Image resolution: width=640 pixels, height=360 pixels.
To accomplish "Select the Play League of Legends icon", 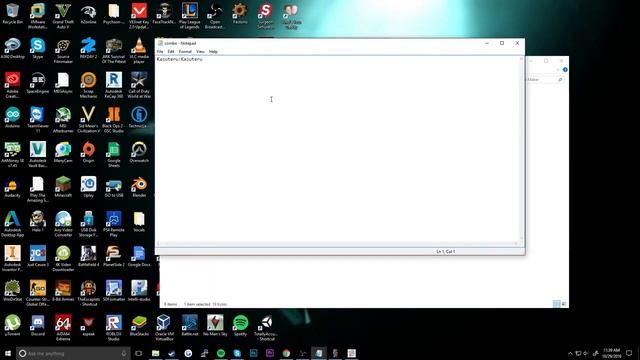I will pyautogui.click(x=189, y=16).
